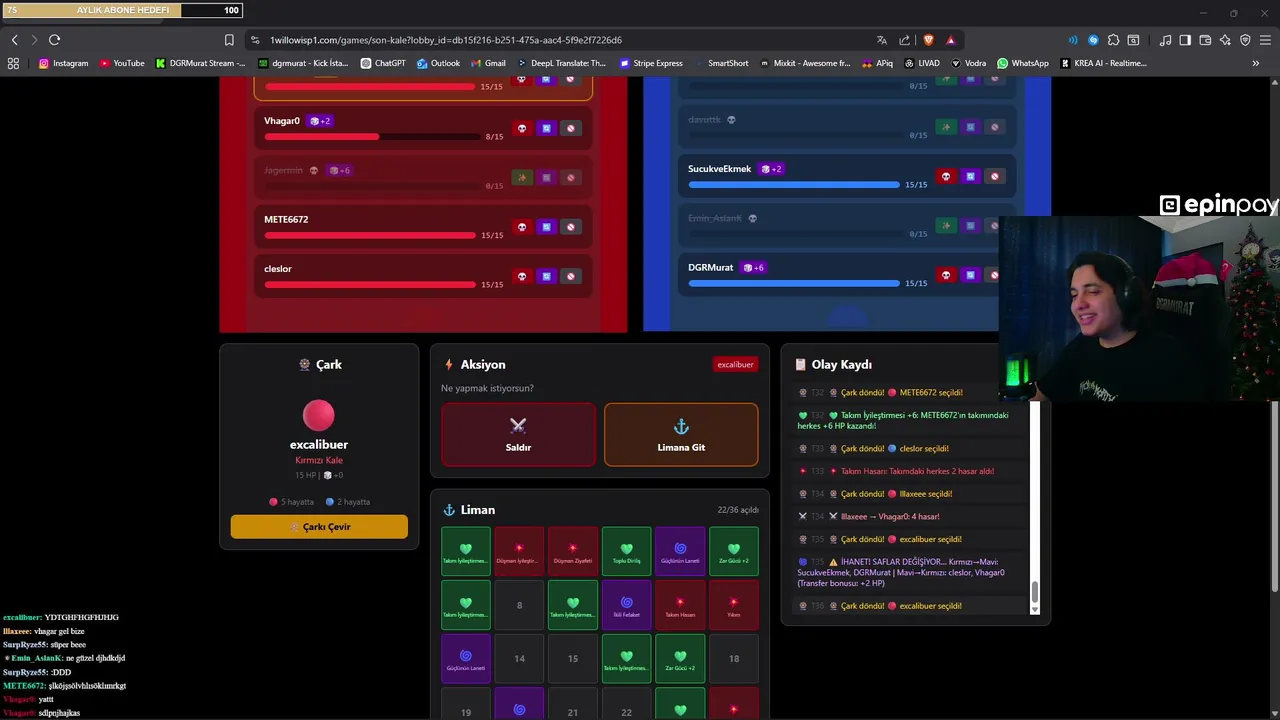The height and width of the screenshot is (720, 1280).
Task: Click the purple dice icon on SucukveEkmek's row
Action: click(x=970, y=176)
